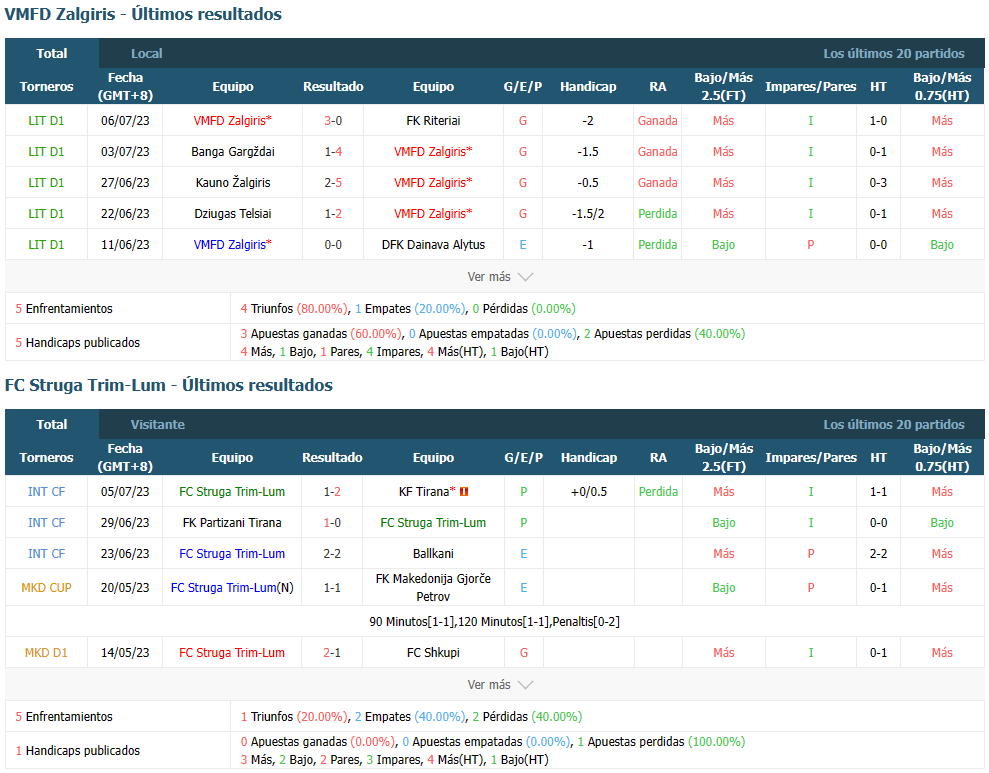Viewport: 989px width, 773px height.
Task: Select Total tab in Zalgiris table
Action: [52, 54]
